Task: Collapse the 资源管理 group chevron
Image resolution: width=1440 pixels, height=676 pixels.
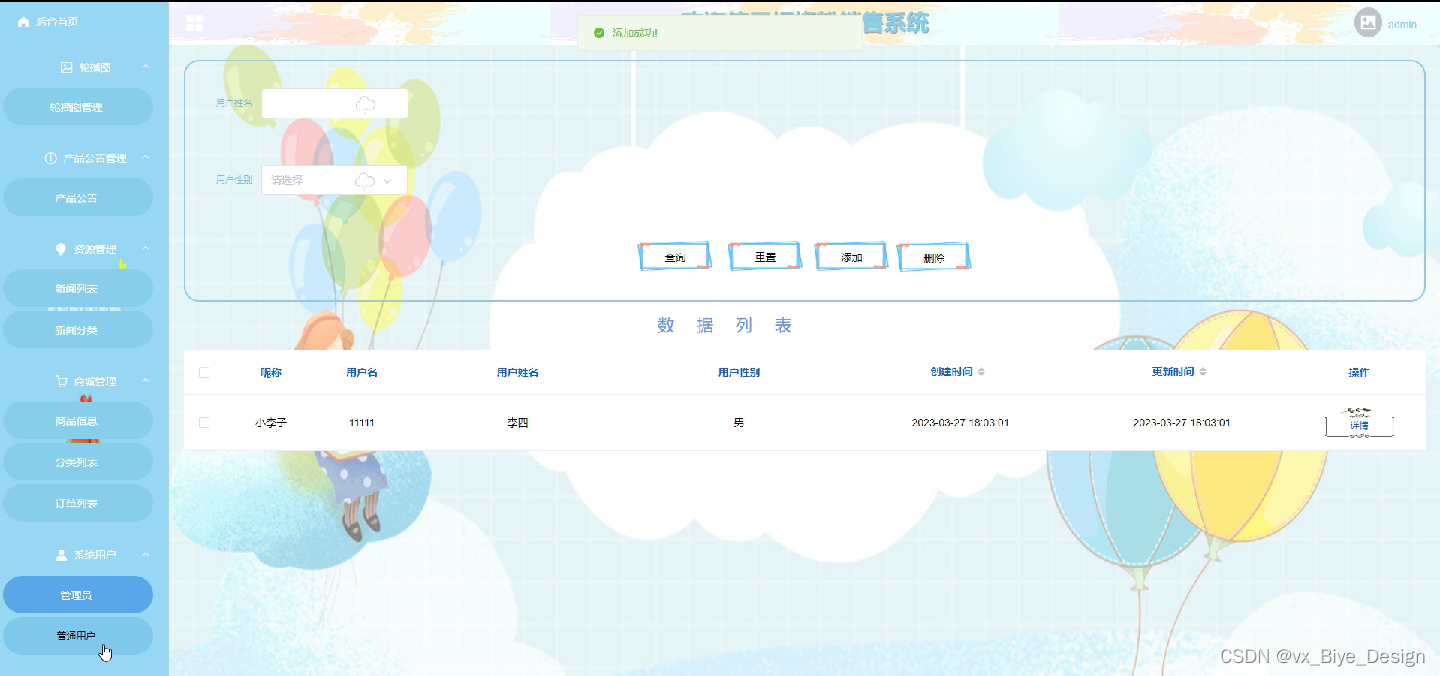Action: click(146, 249)
